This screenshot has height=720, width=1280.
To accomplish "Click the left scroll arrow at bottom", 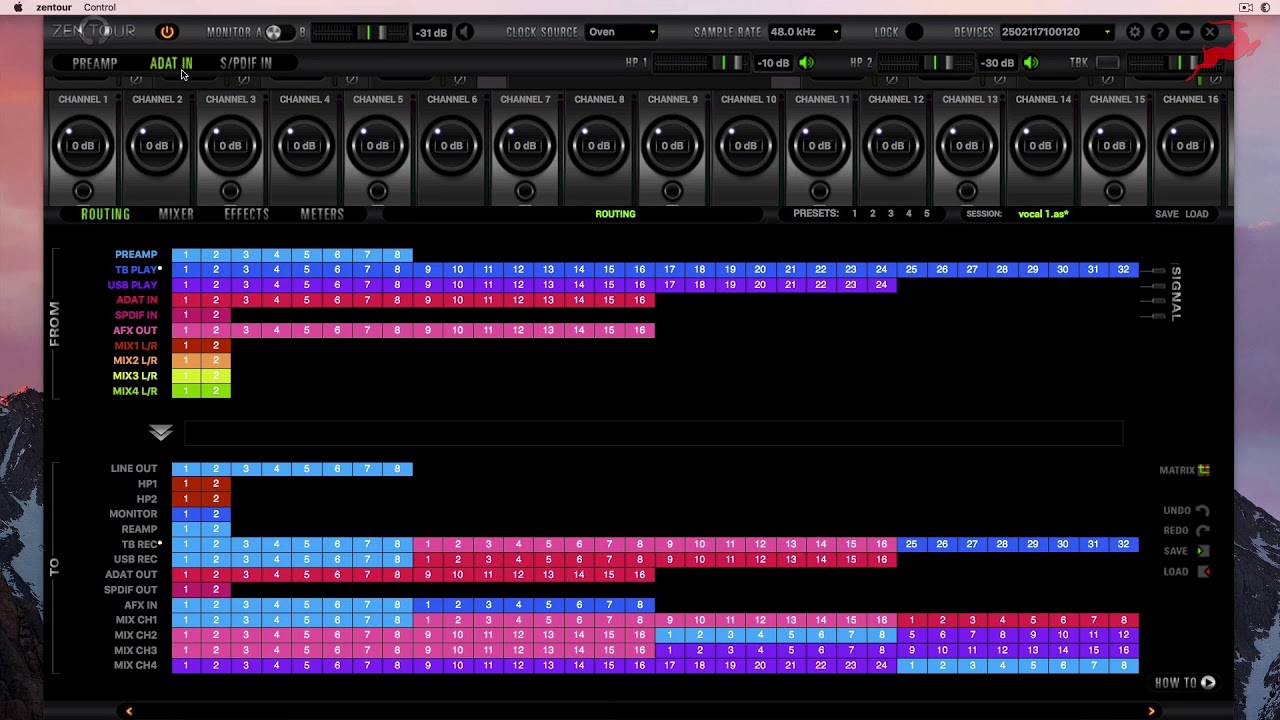I will pyautogui.click(x=129, y=711).
